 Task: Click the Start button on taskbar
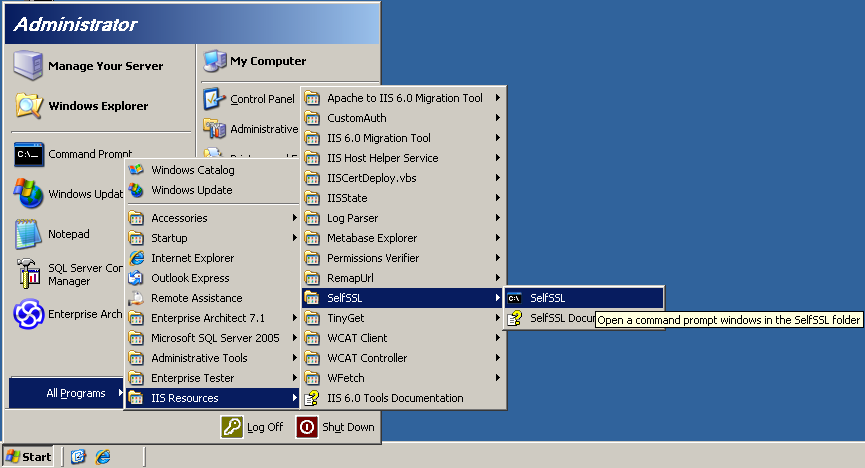pyautogui.click(x=28, y=457)
